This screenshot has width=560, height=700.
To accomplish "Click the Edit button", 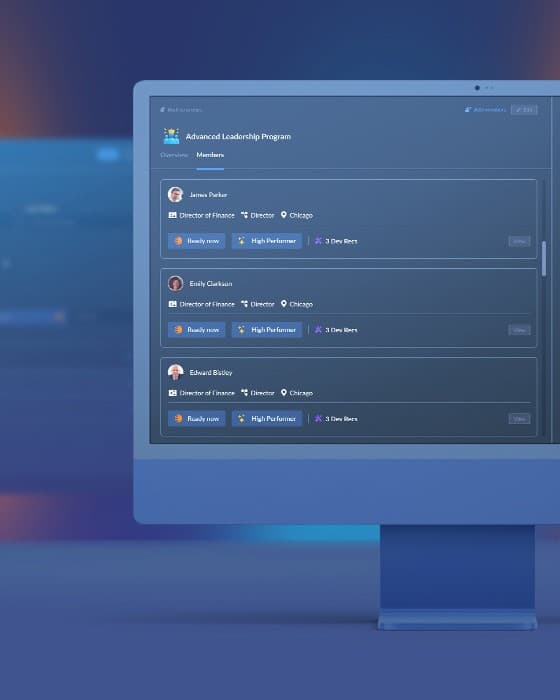I will click(524, 110).
